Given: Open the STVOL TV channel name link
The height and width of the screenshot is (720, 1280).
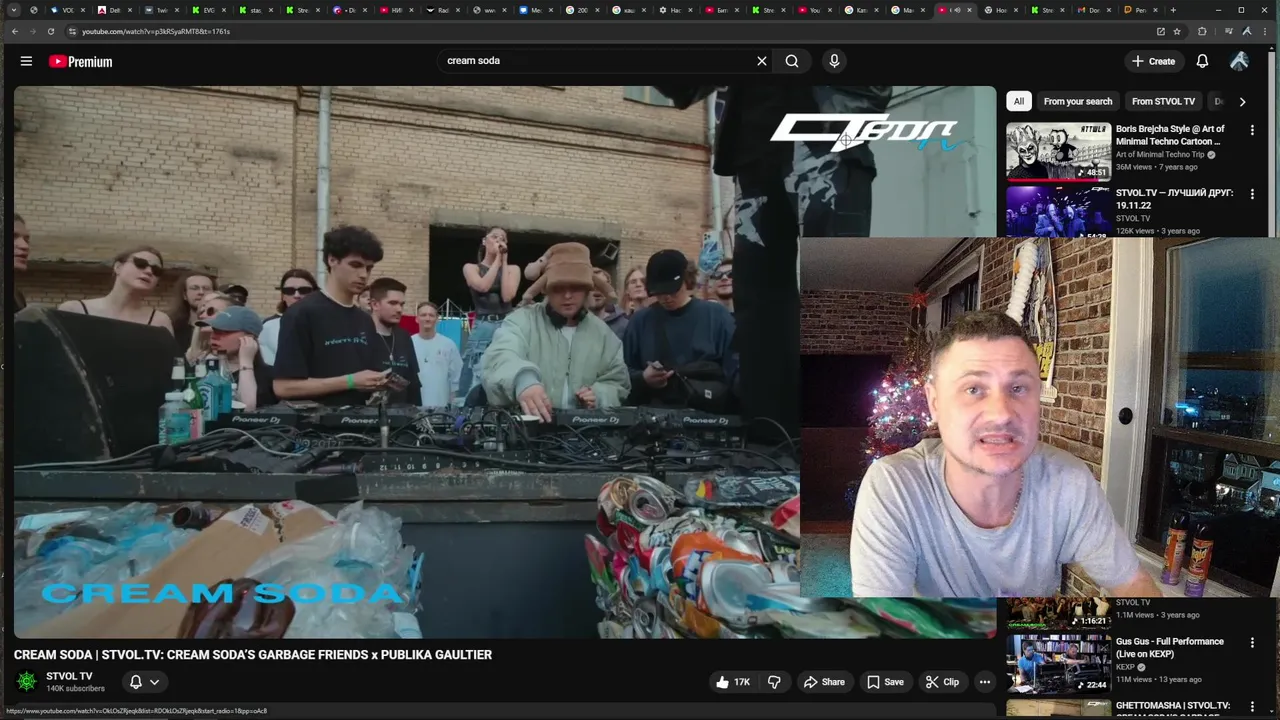Looking at the screenshot, I should 69,676.
